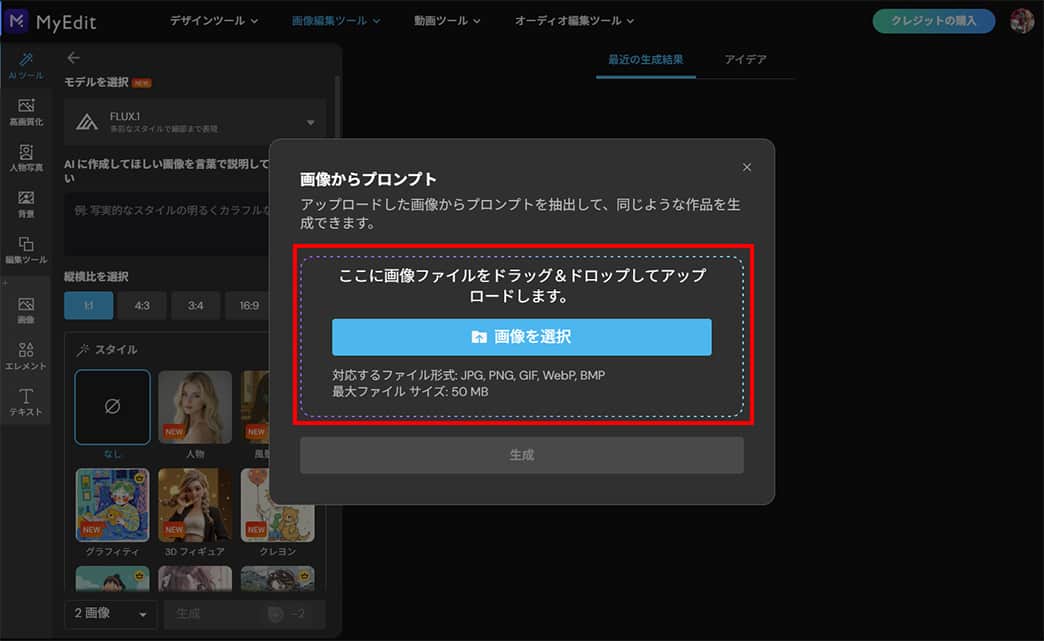Open the テキスト tool in the sidebar
Screen dimensions: 1044x641
pyautogui.click(x=25, y=400)
